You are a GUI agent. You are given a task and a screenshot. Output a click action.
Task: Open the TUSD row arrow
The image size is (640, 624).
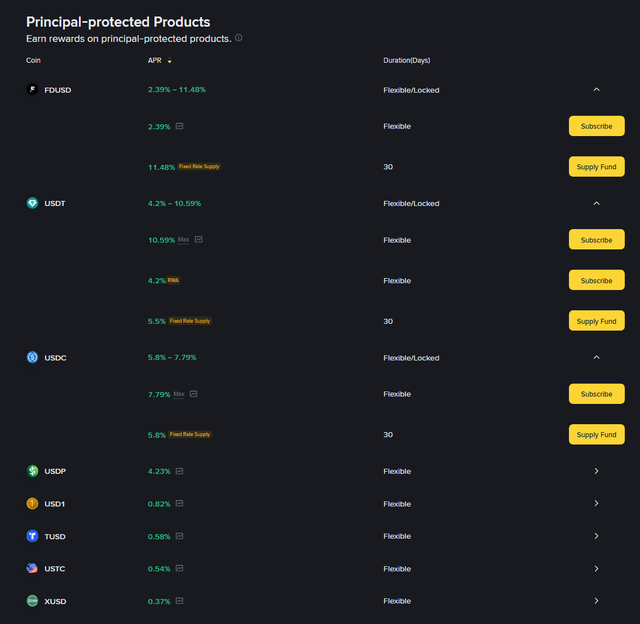coord(596,536)
